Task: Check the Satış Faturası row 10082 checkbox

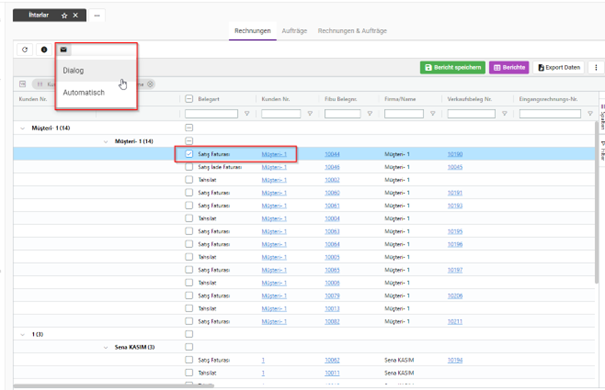Action: 189,321
